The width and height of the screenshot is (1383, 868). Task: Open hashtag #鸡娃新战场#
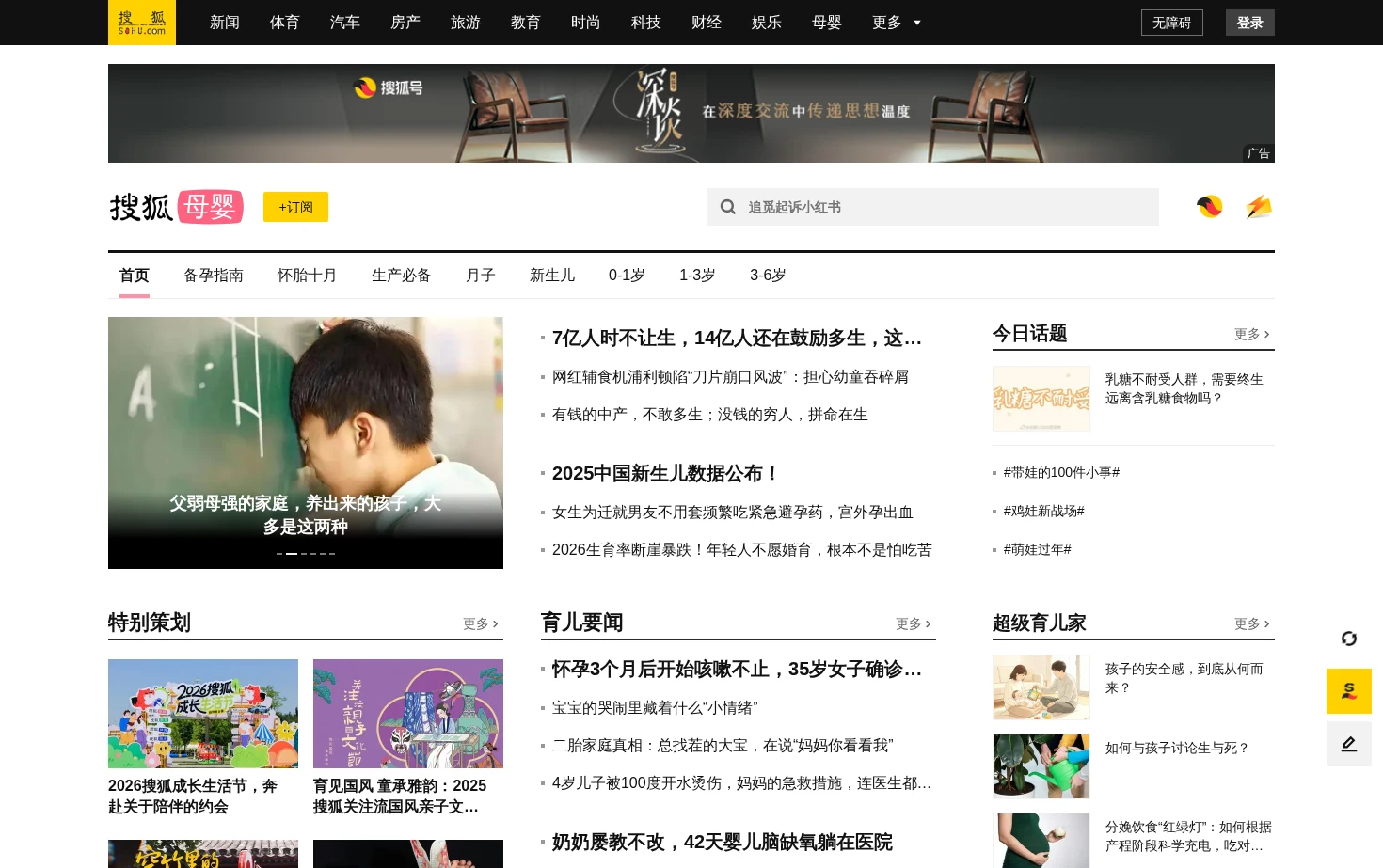coord(1044,511)
